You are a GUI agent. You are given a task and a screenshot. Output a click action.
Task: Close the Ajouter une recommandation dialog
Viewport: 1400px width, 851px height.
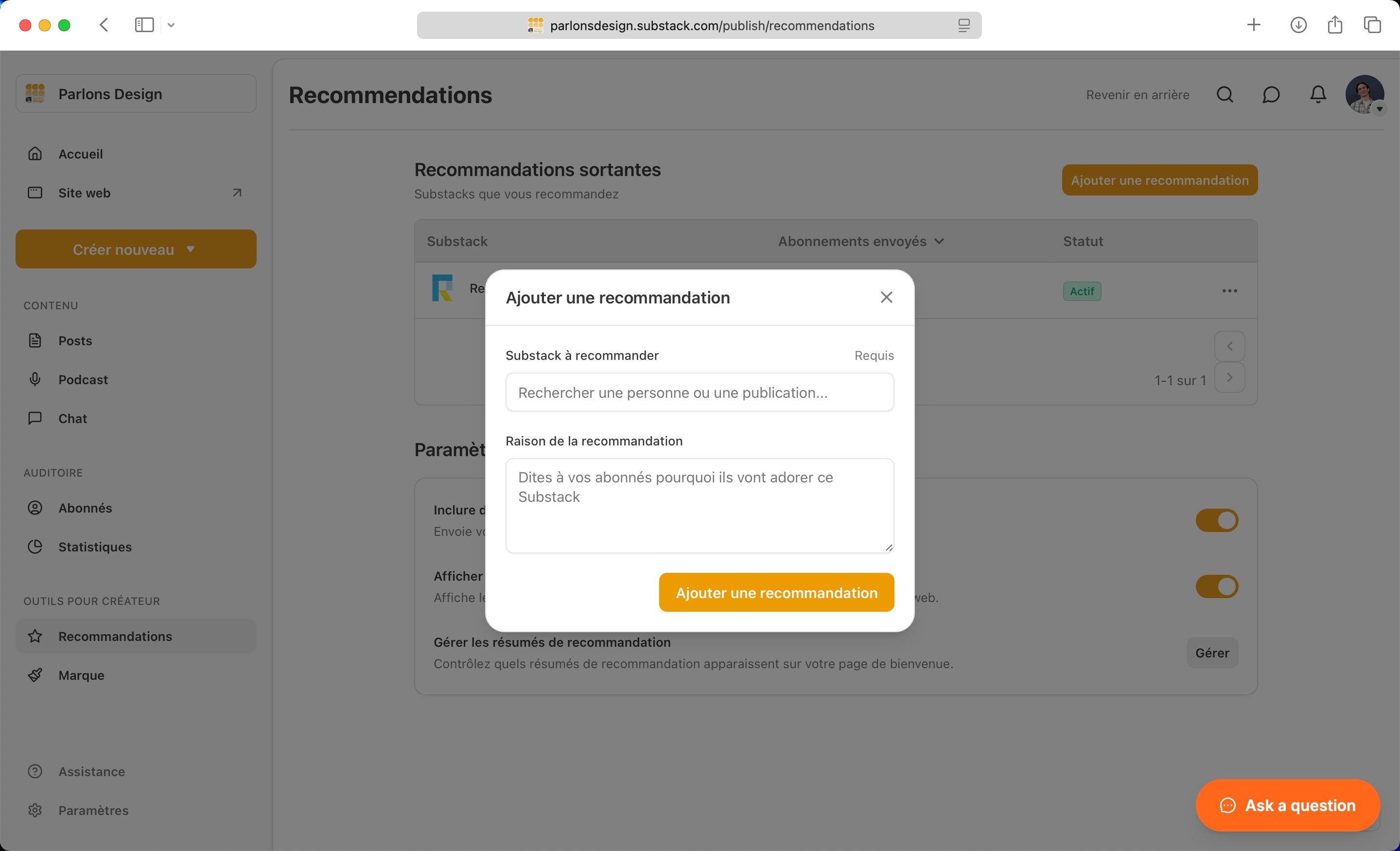click(886, 297)
